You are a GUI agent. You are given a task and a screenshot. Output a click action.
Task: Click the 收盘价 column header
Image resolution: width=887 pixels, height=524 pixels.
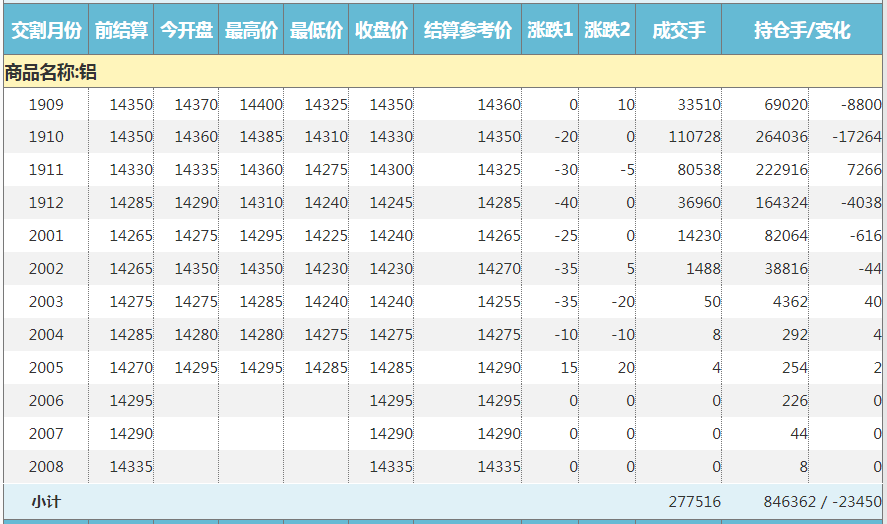coord(381,31)
